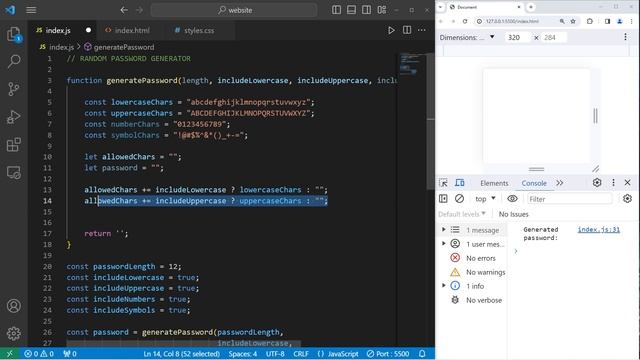
Task: Open the Accounts menu in activity bar
Action: coord(13,306)
